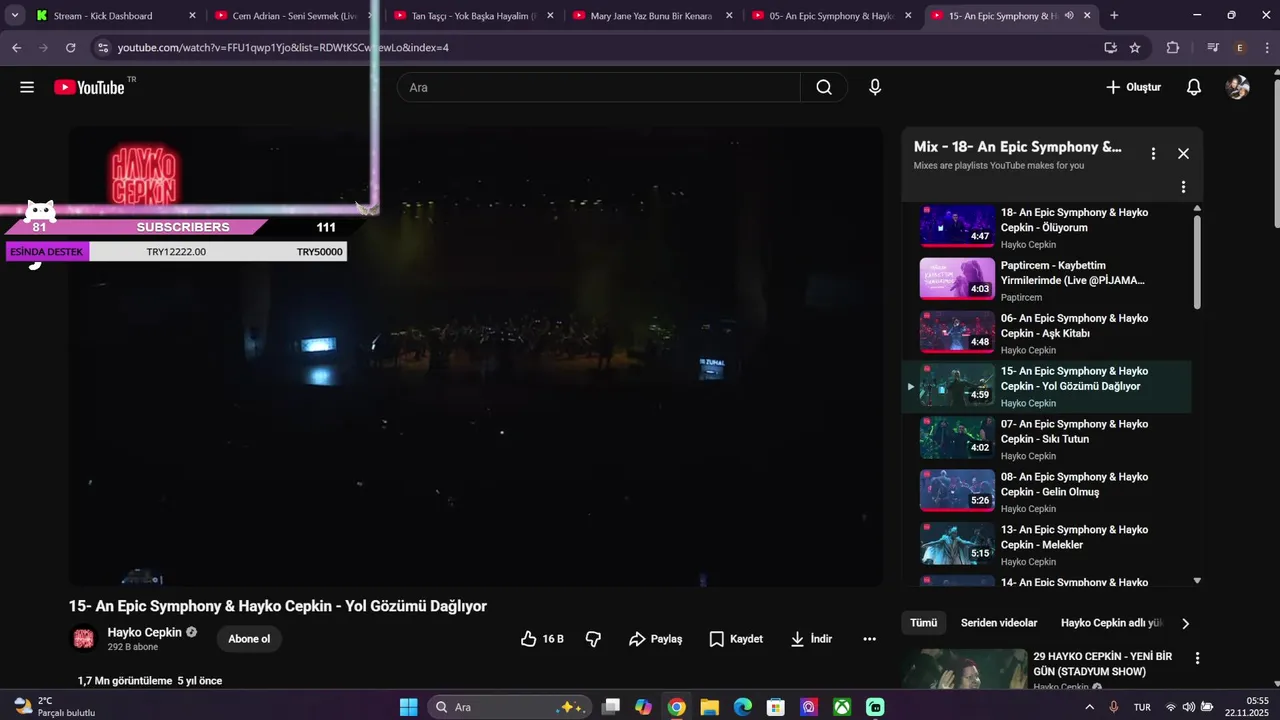Open a new browser tab
Image resolution: width=1280 pixels, height=720 pixels.
coord(1114,16)
